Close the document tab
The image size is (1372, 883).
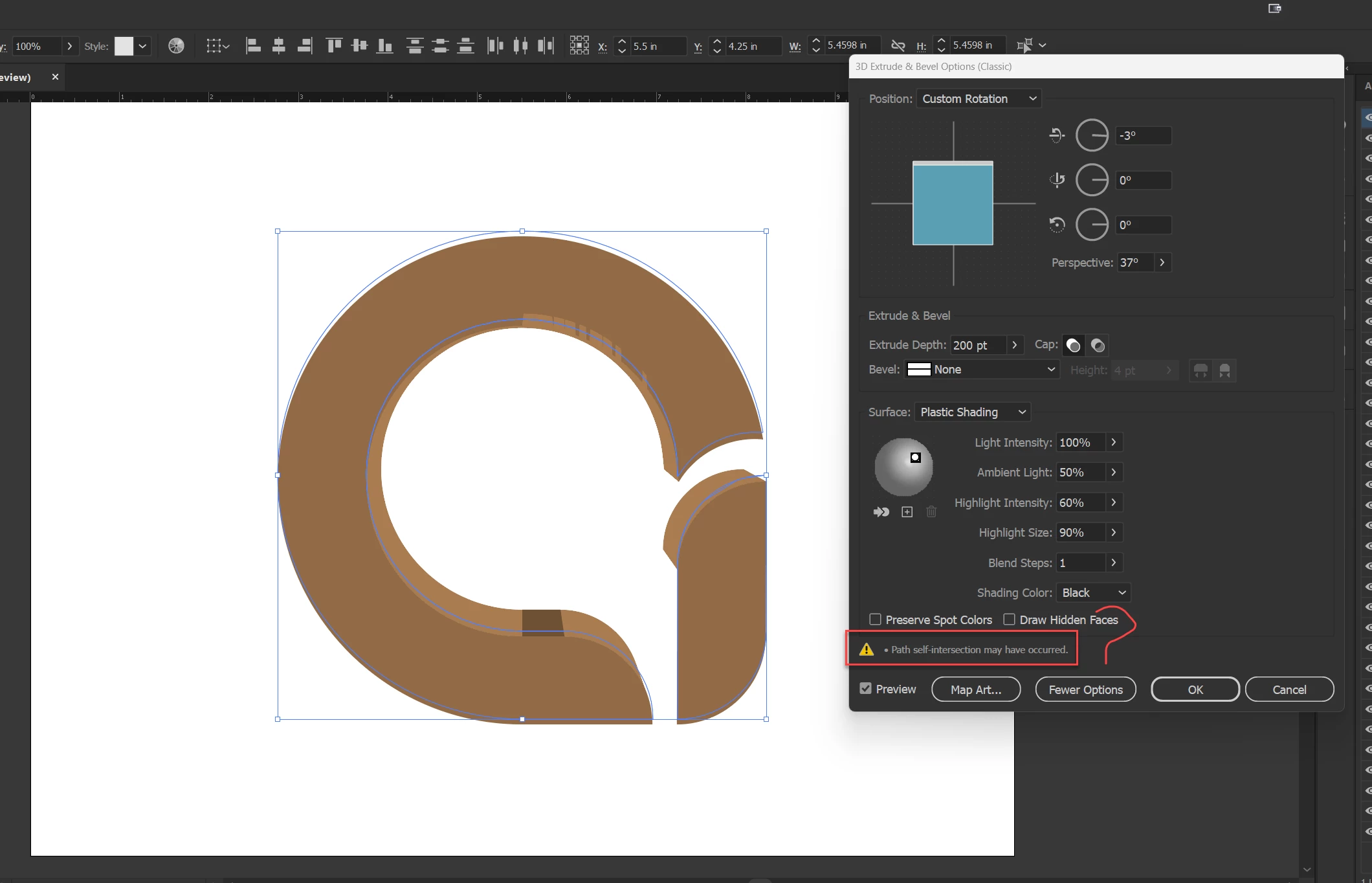pos(55,77)
